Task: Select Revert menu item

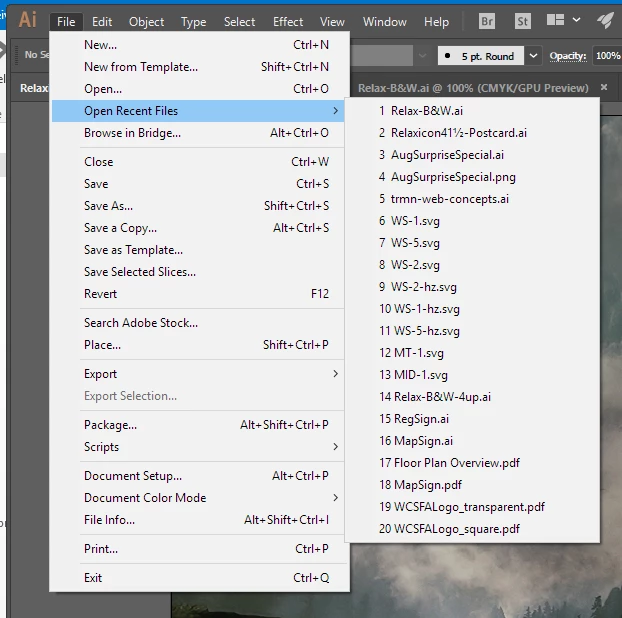Action: 198,294
